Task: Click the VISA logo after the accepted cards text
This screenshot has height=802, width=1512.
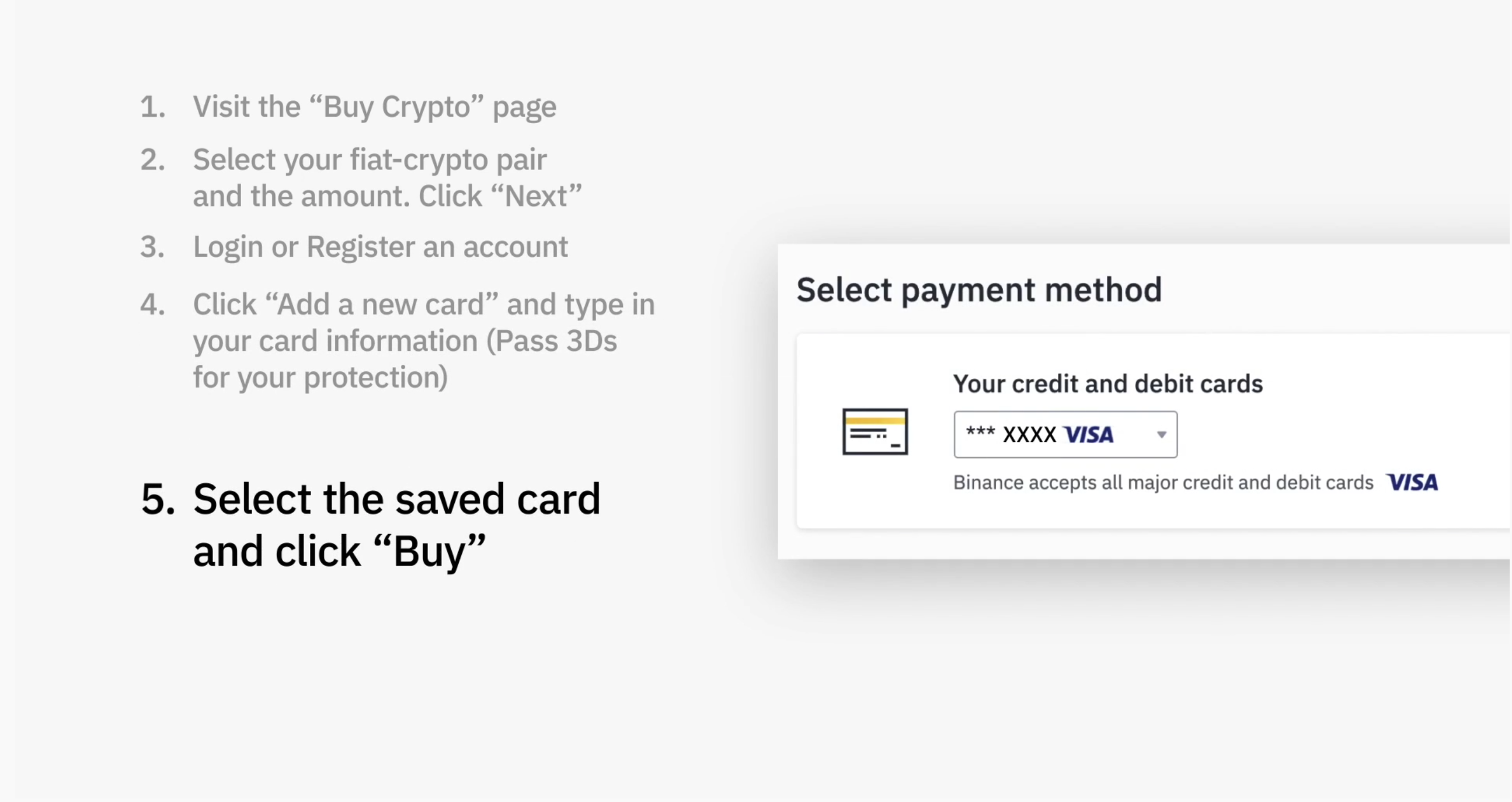Action: [x=1412, y=482]
